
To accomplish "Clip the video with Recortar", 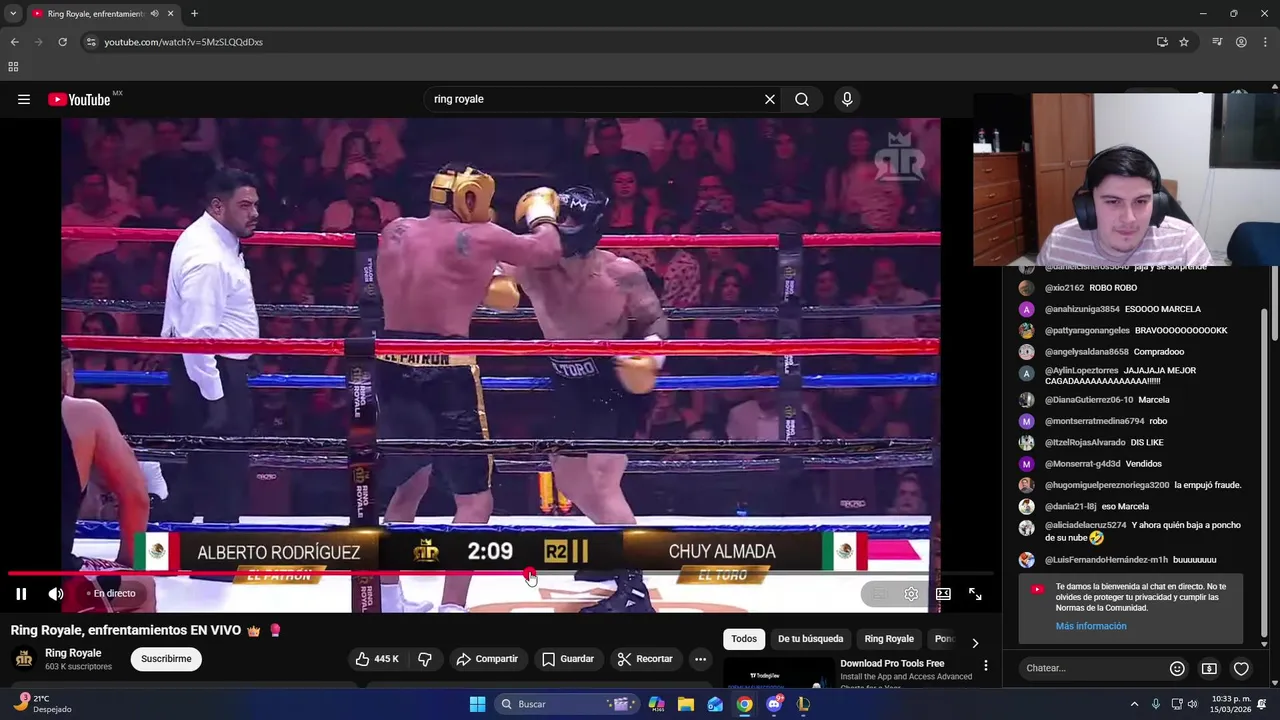I will pyautogui.click(x=645, y=659).
